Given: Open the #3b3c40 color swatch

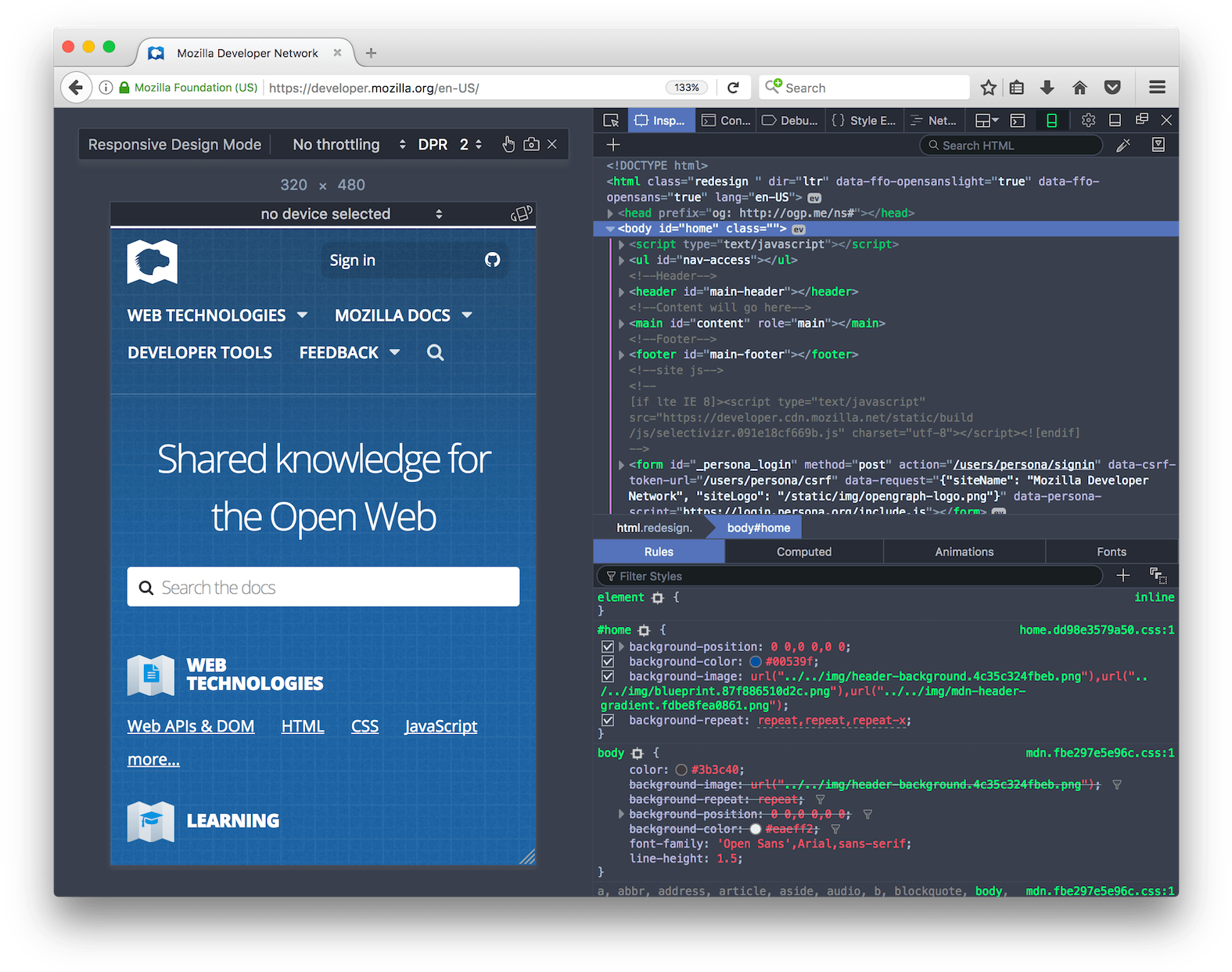Looking at the screenshot, I should pos(681,770).
